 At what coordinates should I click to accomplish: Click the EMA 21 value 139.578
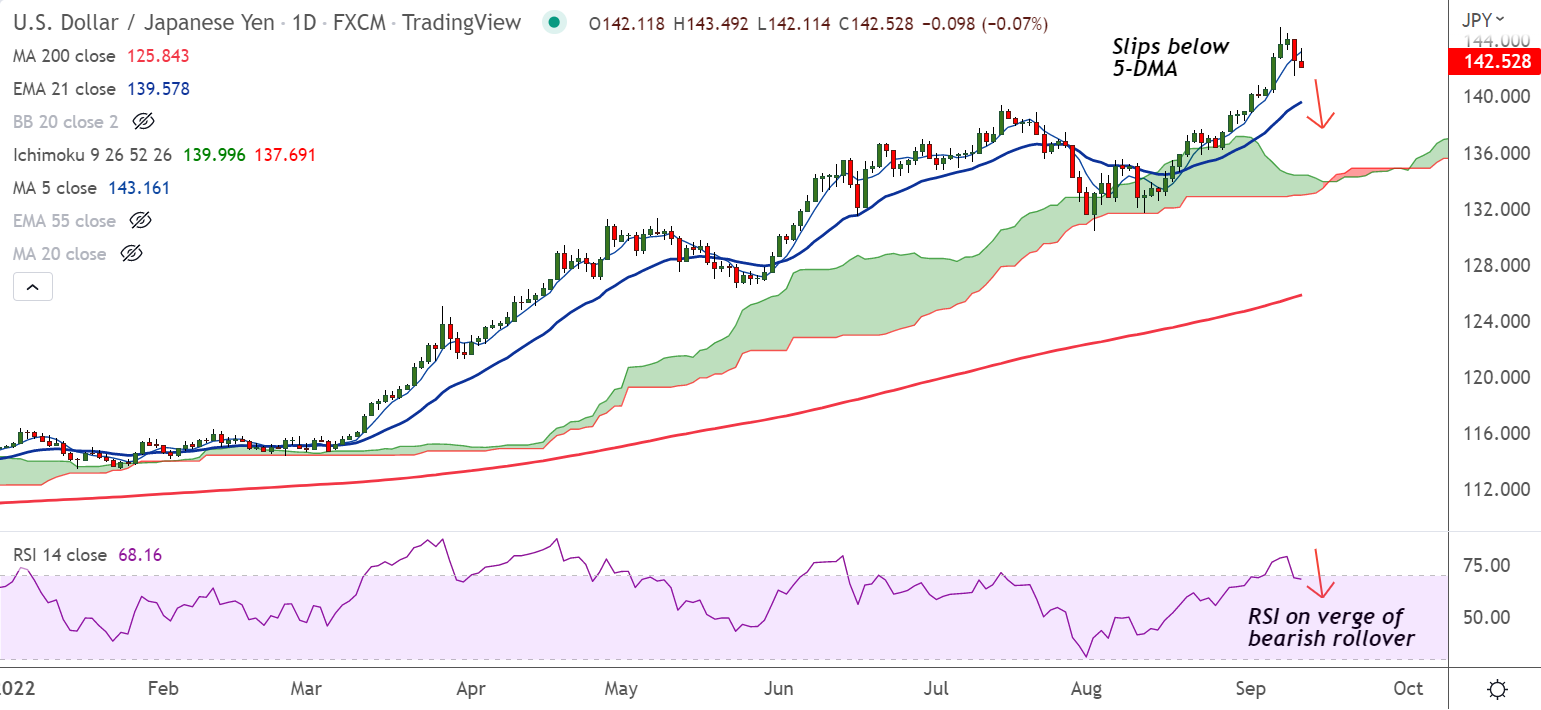(158, 89)
